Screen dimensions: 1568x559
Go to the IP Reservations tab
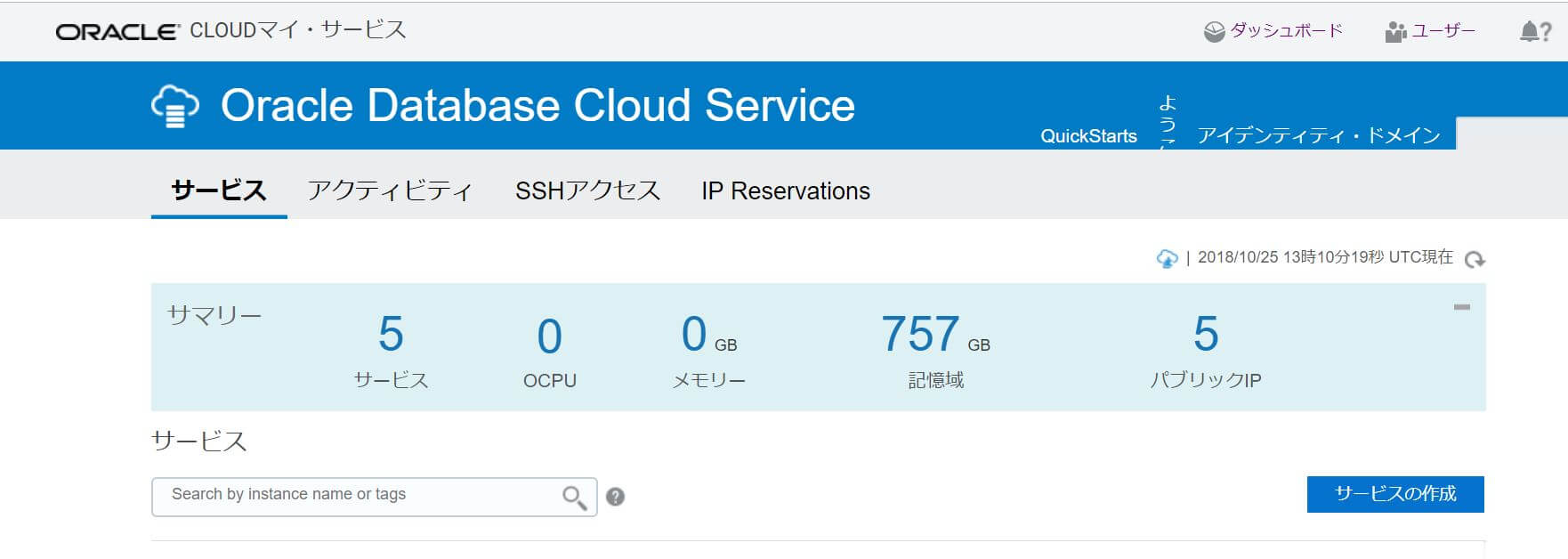[x=786, y=190]
